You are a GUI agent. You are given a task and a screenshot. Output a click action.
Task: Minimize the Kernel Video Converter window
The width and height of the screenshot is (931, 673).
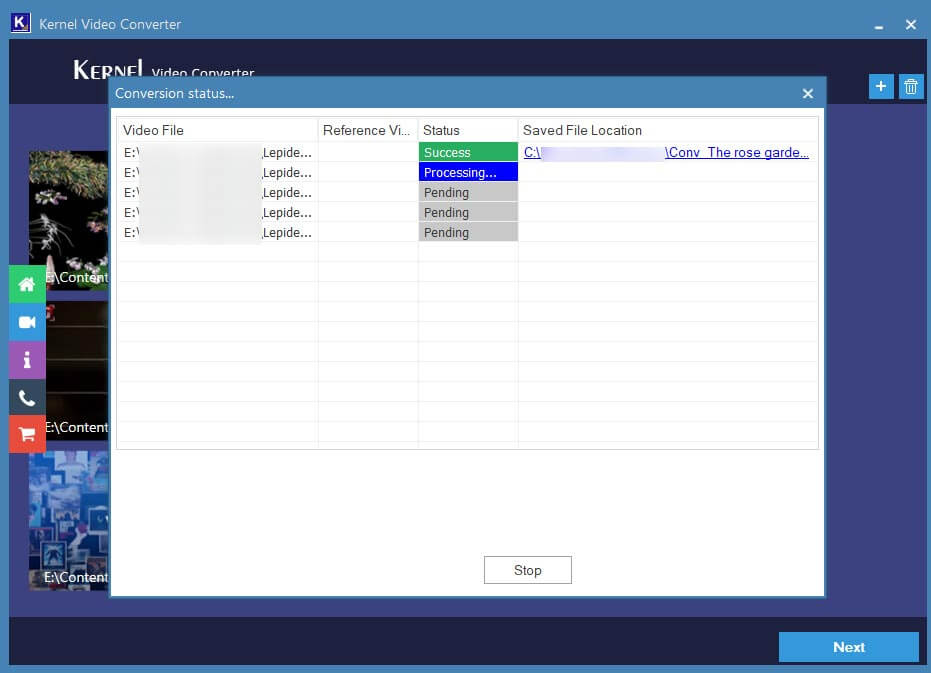[879, 25]
